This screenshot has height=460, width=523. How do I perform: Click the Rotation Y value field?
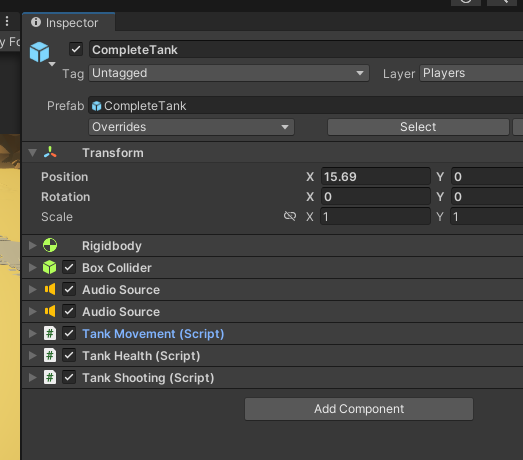(x=487, y=196)
